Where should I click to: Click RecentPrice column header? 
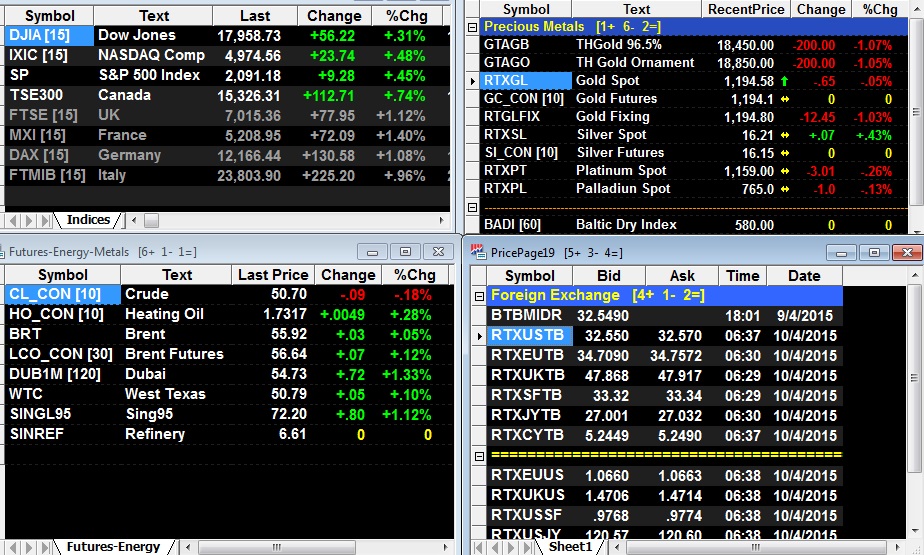point(746,9)
